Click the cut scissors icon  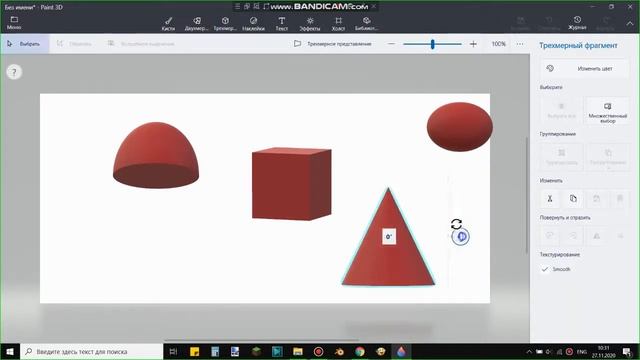[550, 198]
